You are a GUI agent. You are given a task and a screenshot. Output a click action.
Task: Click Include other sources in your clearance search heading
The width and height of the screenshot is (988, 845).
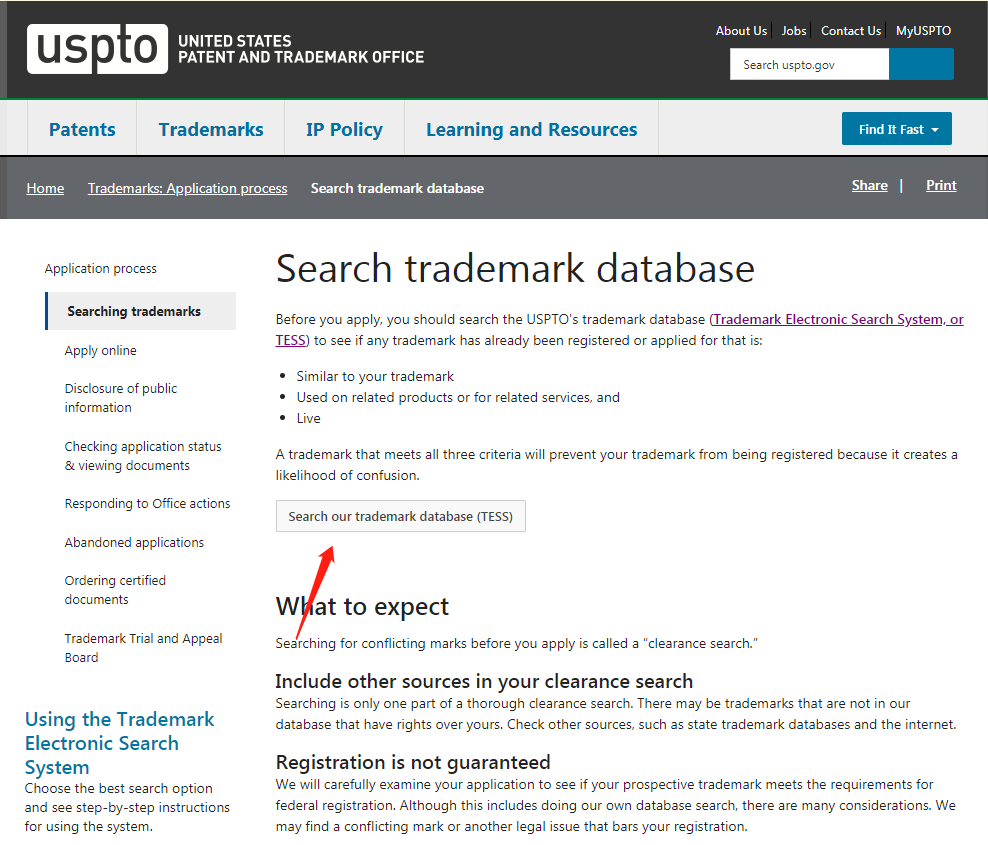[484, 681]
